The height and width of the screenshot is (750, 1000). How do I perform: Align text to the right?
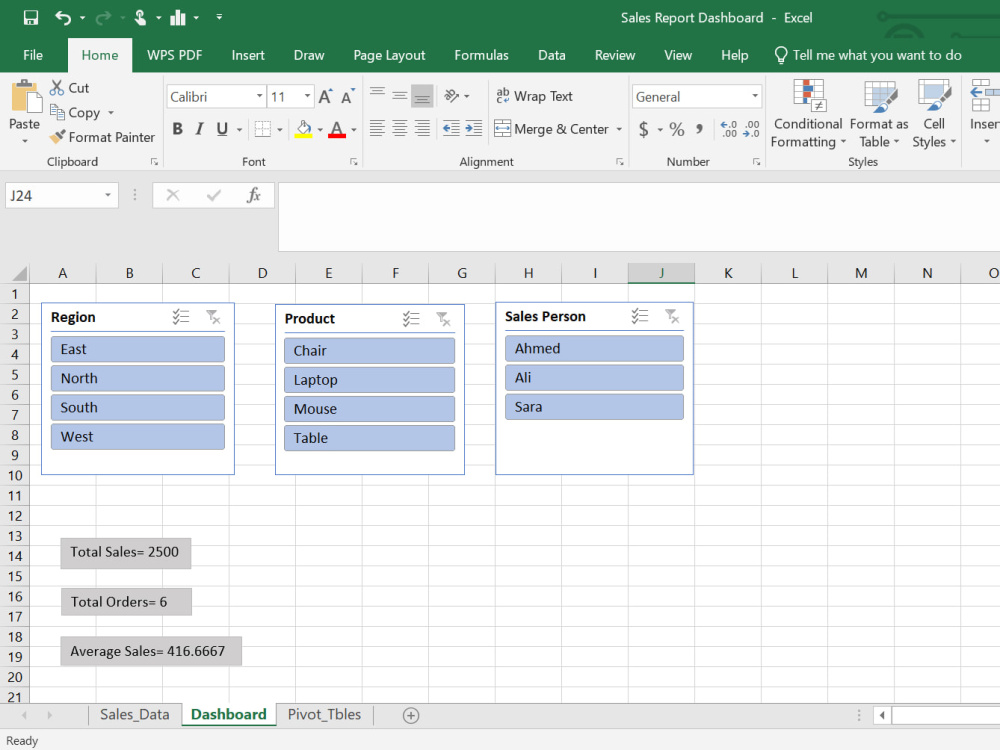(422, 129)
